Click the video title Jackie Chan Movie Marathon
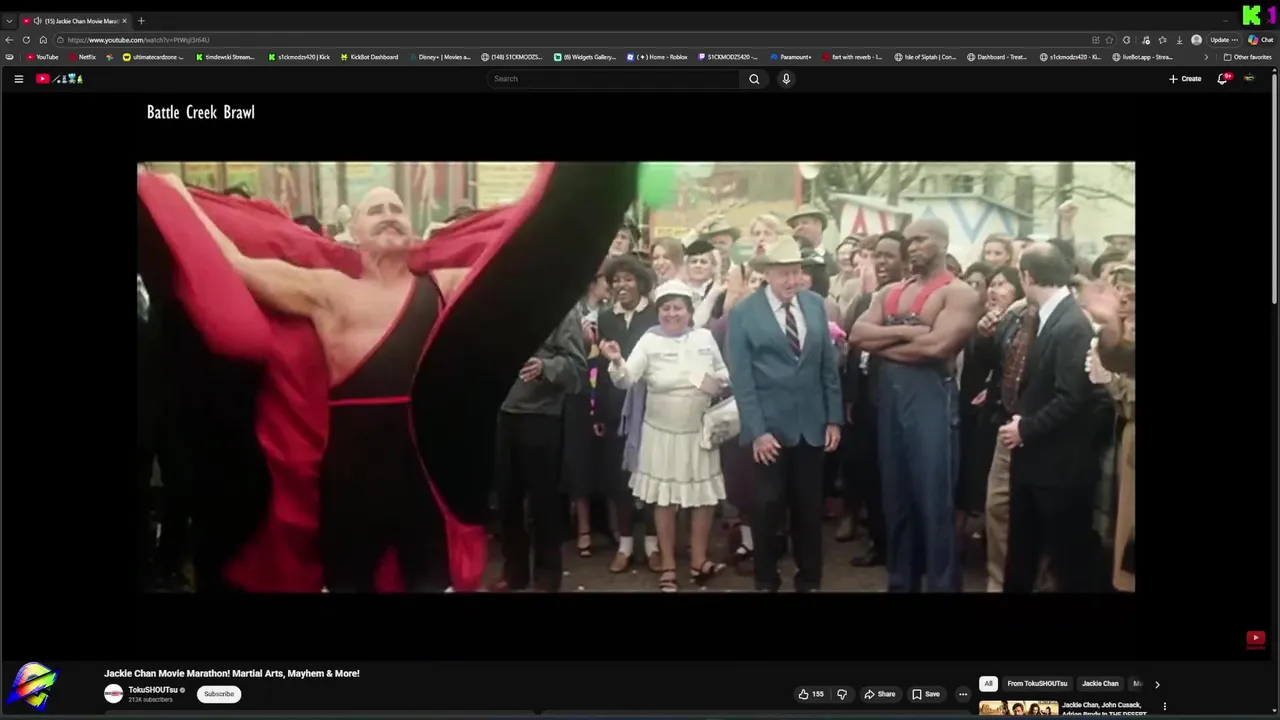This screenshot has height=720, width=1280. pos(232,674)
